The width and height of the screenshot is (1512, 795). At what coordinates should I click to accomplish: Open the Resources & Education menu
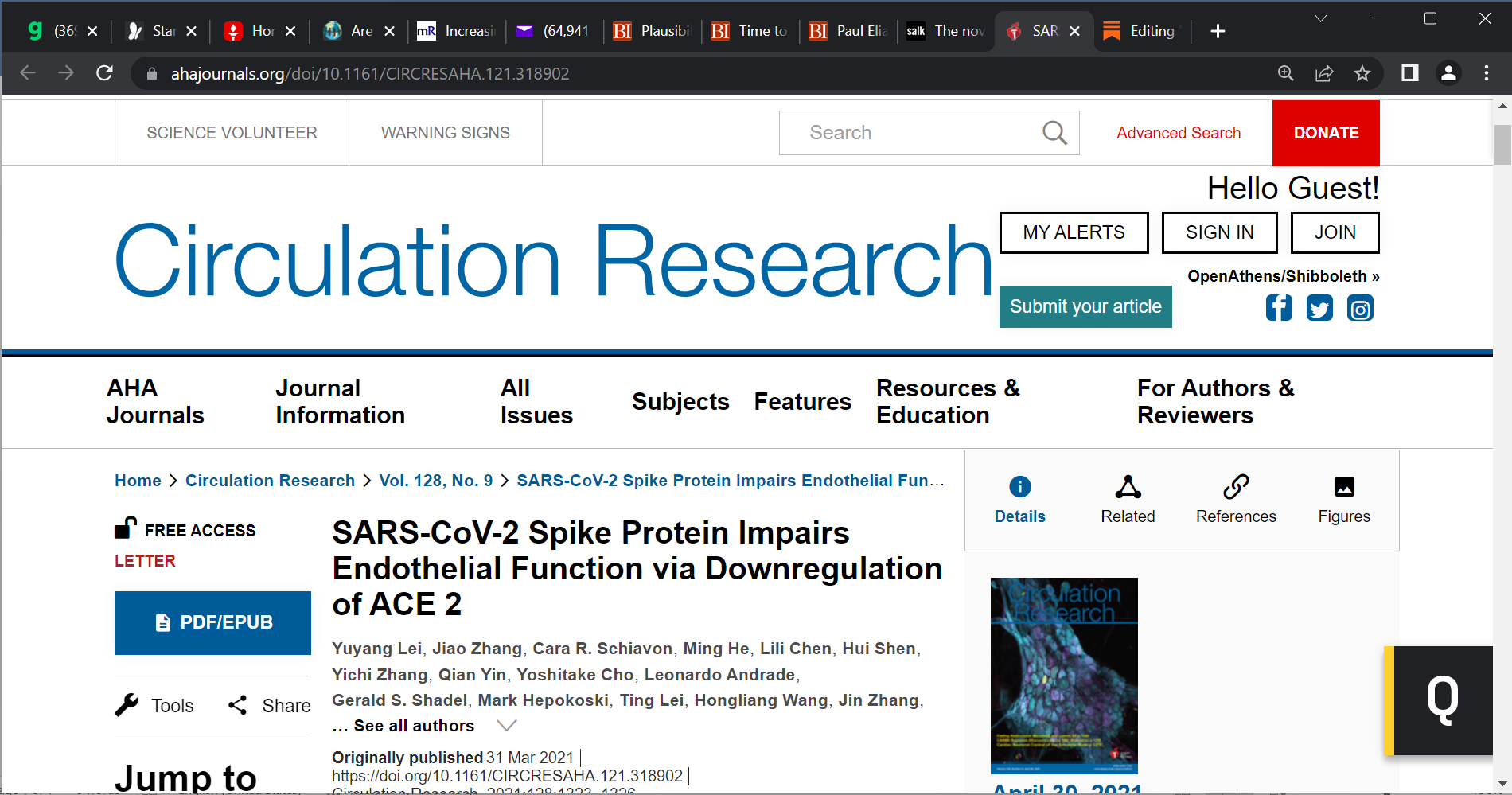coord(948,402)
